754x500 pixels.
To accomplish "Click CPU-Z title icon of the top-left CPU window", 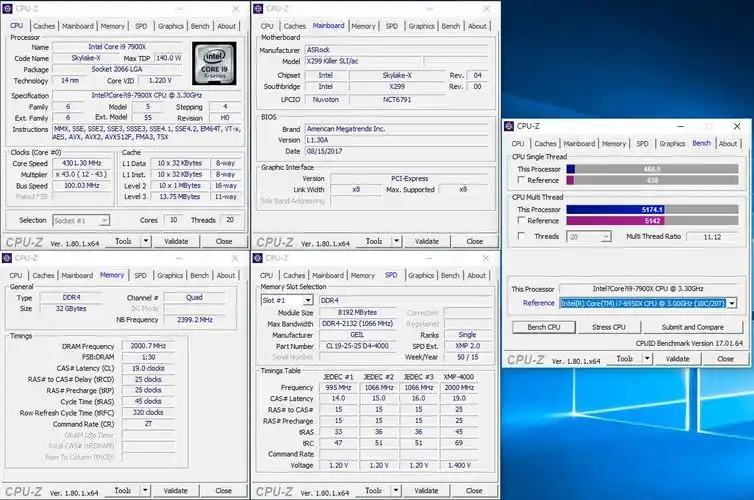I will 7,9.
